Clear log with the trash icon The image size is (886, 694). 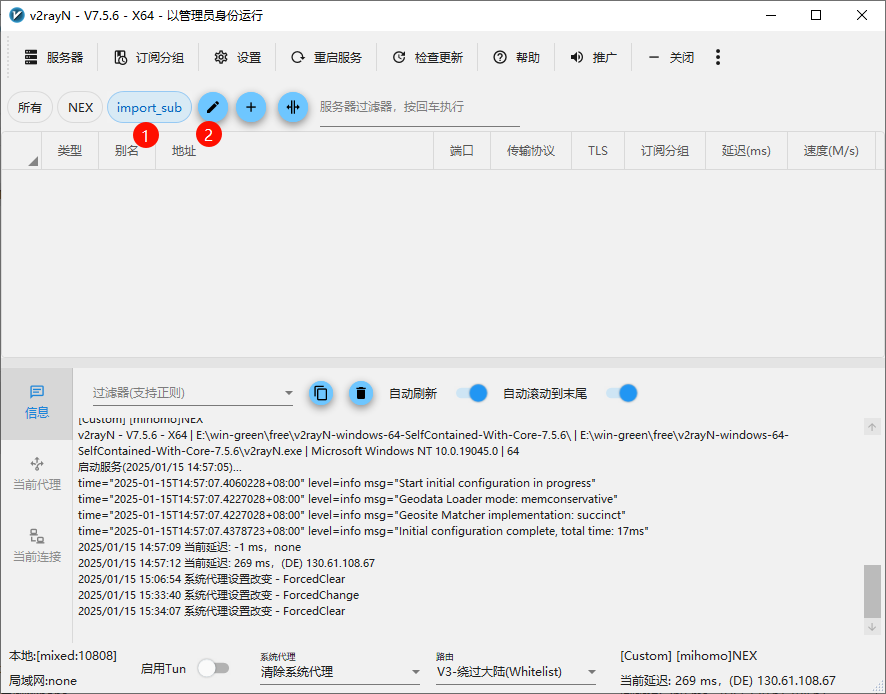(361, 393)
